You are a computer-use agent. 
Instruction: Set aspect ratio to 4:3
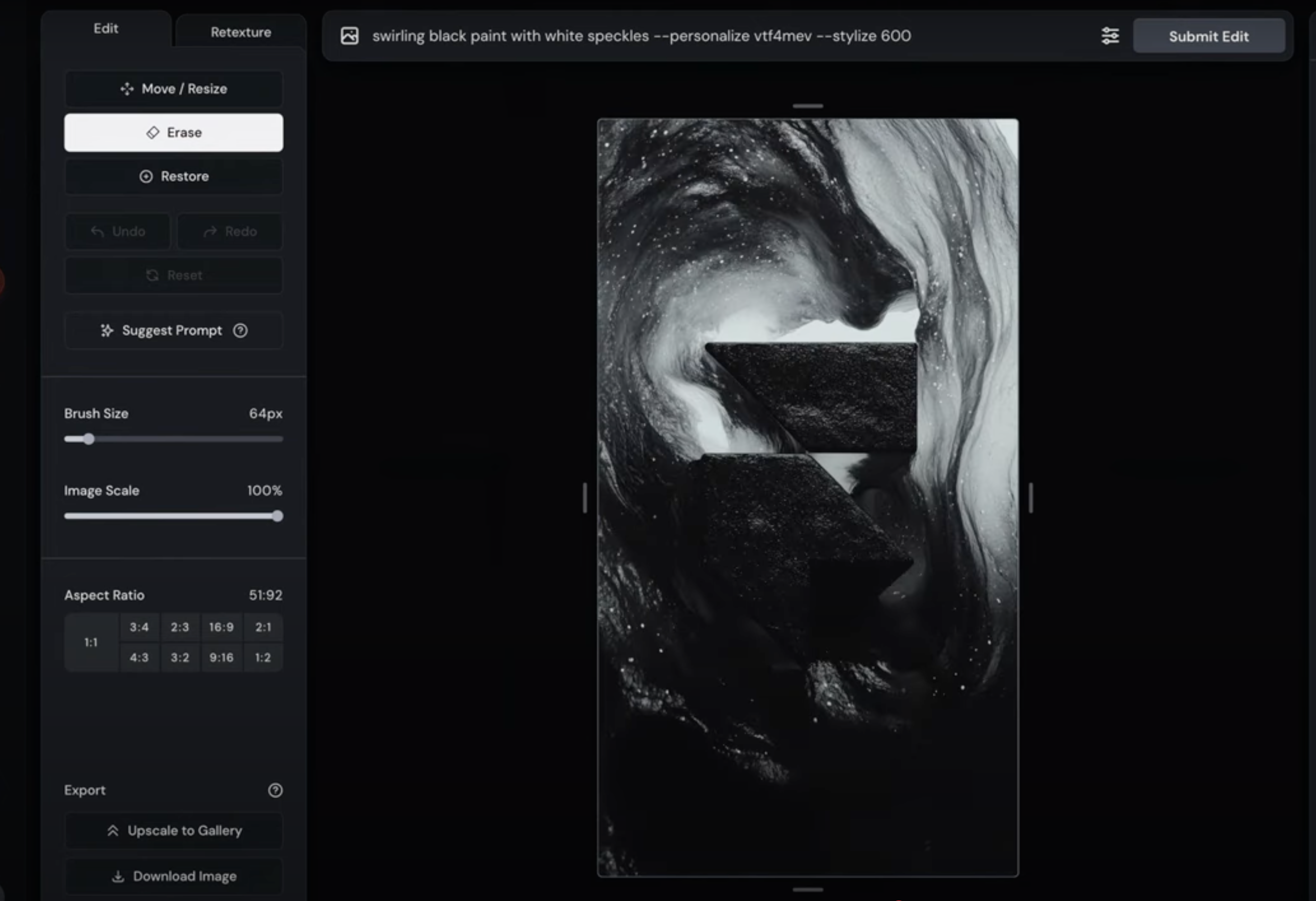coord(139,658)
